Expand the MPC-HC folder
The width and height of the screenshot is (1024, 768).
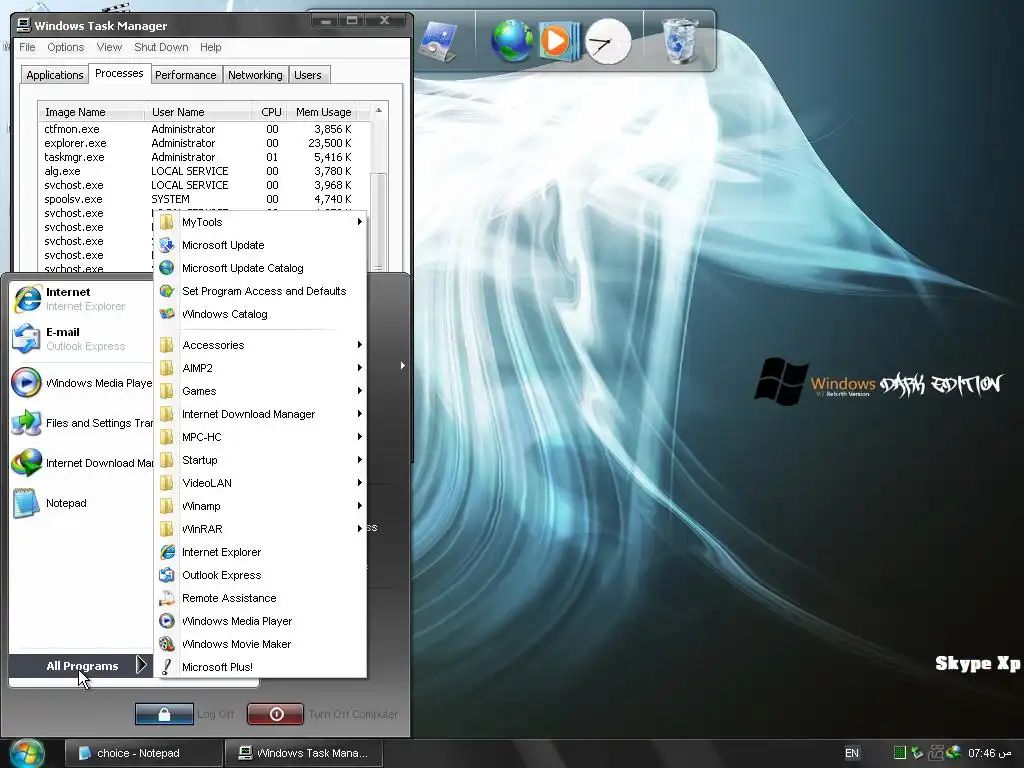click(261, 437)
